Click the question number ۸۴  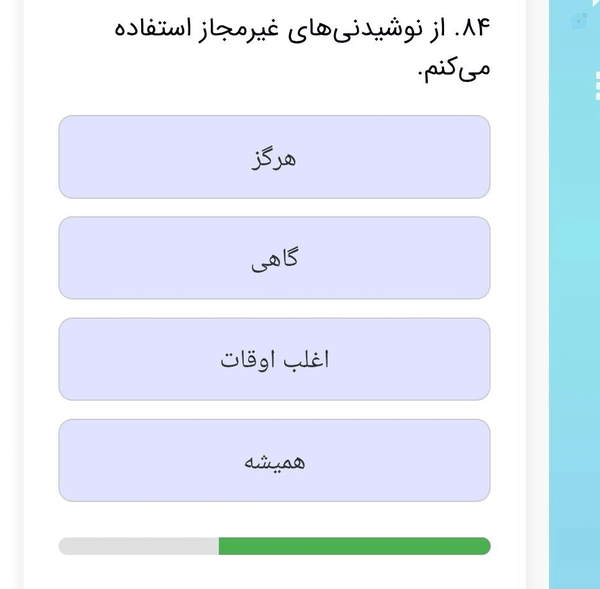pos(477,28)
